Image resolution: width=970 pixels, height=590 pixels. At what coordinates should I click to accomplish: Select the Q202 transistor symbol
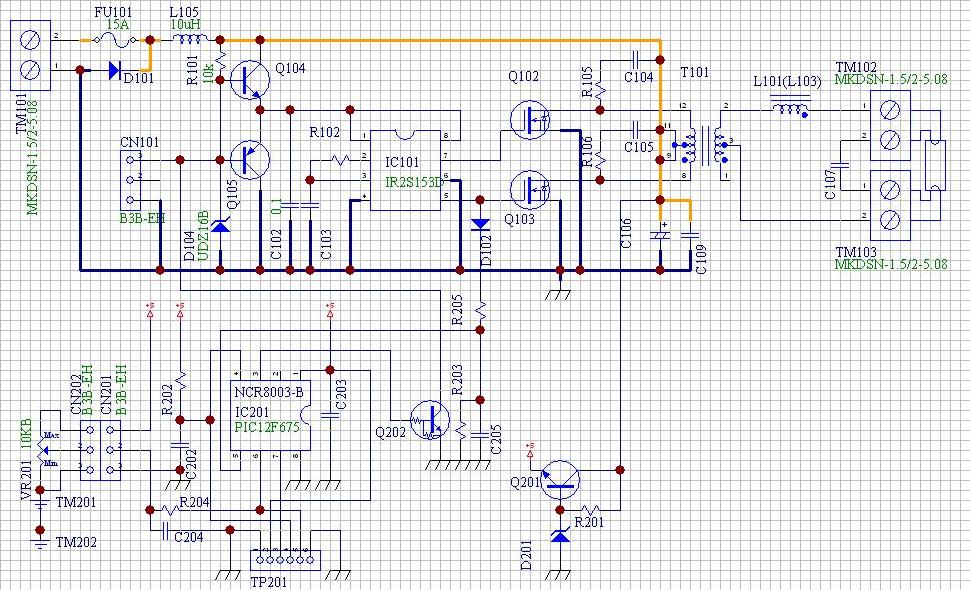(x=431, y=421)
